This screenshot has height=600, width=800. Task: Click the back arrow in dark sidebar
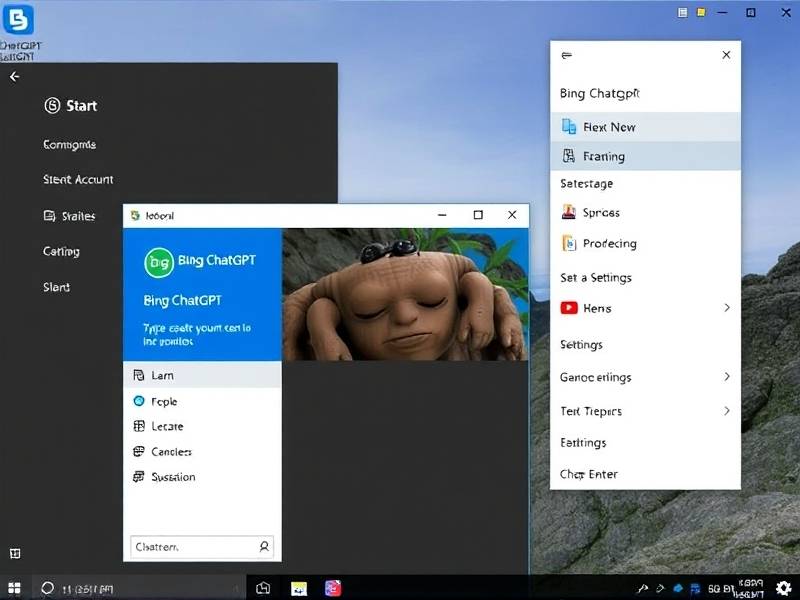pyautogui.click(x=14, y=77)
